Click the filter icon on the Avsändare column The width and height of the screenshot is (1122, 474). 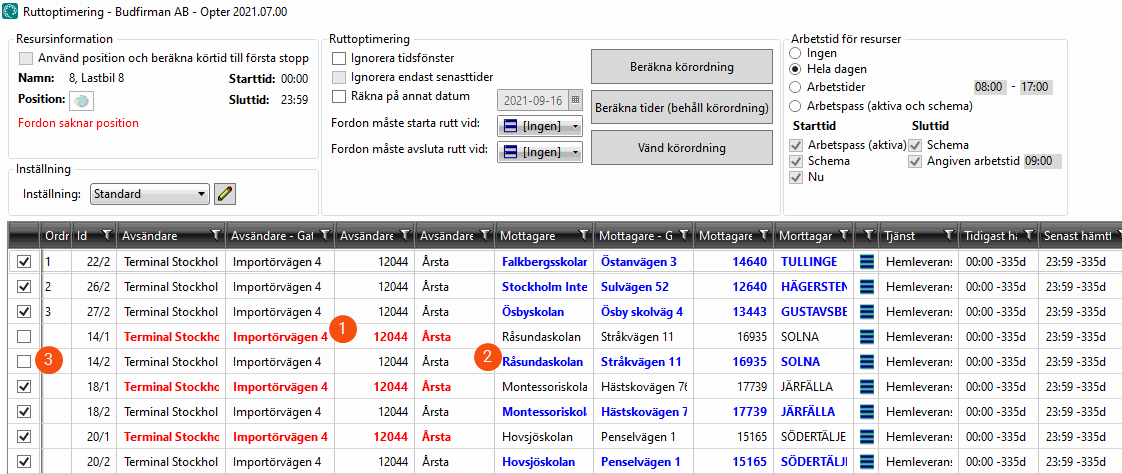pyautogui.click(x=215, y=235)
